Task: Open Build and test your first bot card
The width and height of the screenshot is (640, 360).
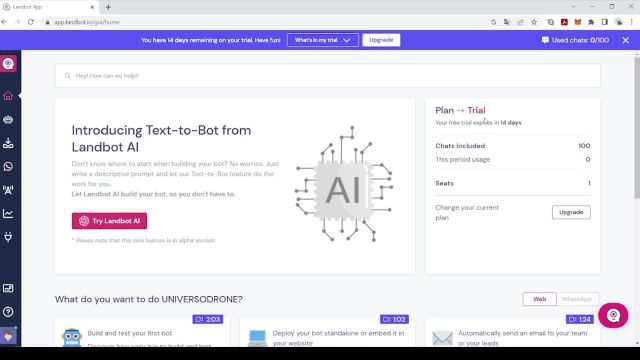Action: coord(142,333)
